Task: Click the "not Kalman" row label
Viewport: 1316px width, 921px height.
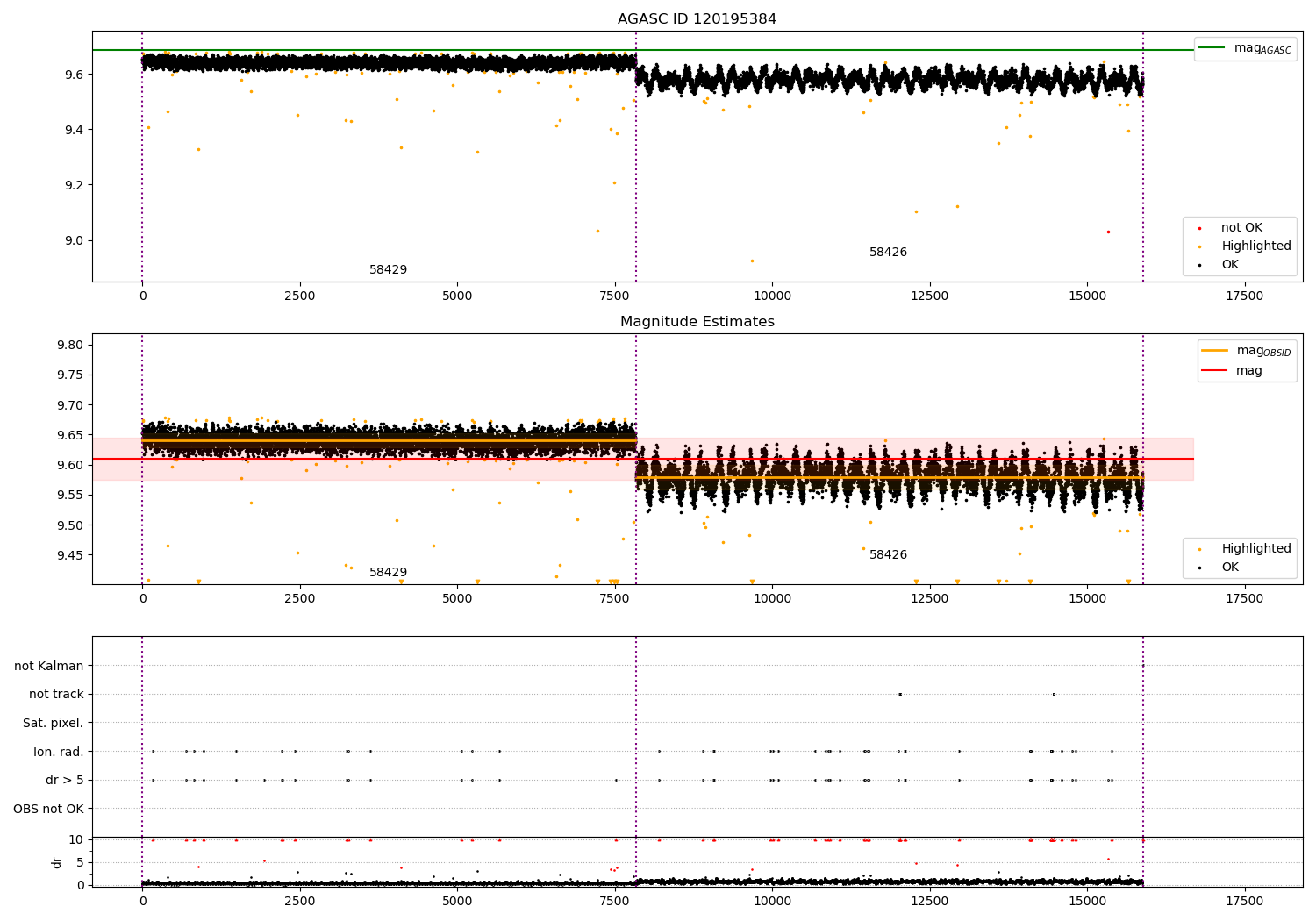Action: coord(49,667)
